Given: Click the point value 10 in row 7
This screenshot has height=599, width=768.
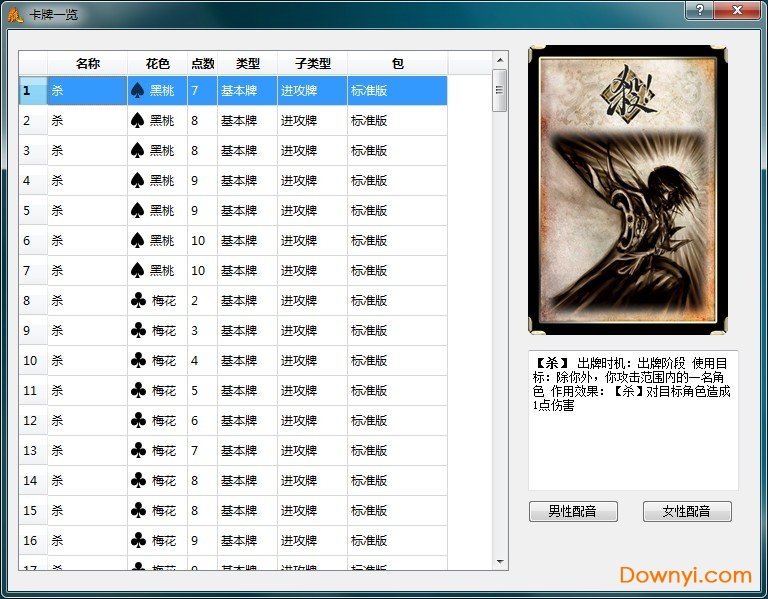Looking at the screenshot, I should pyautogui.click(x=198, y=270).
